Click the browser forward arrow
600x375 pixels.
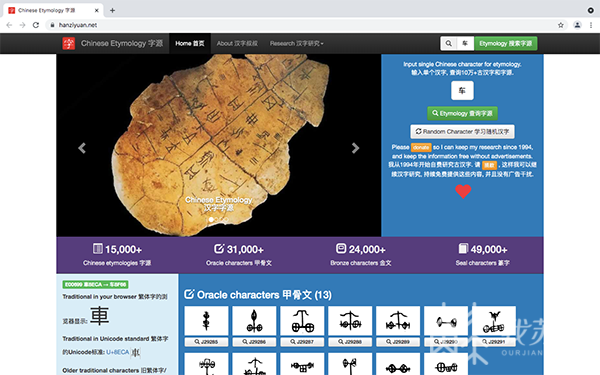click(23, 25)
